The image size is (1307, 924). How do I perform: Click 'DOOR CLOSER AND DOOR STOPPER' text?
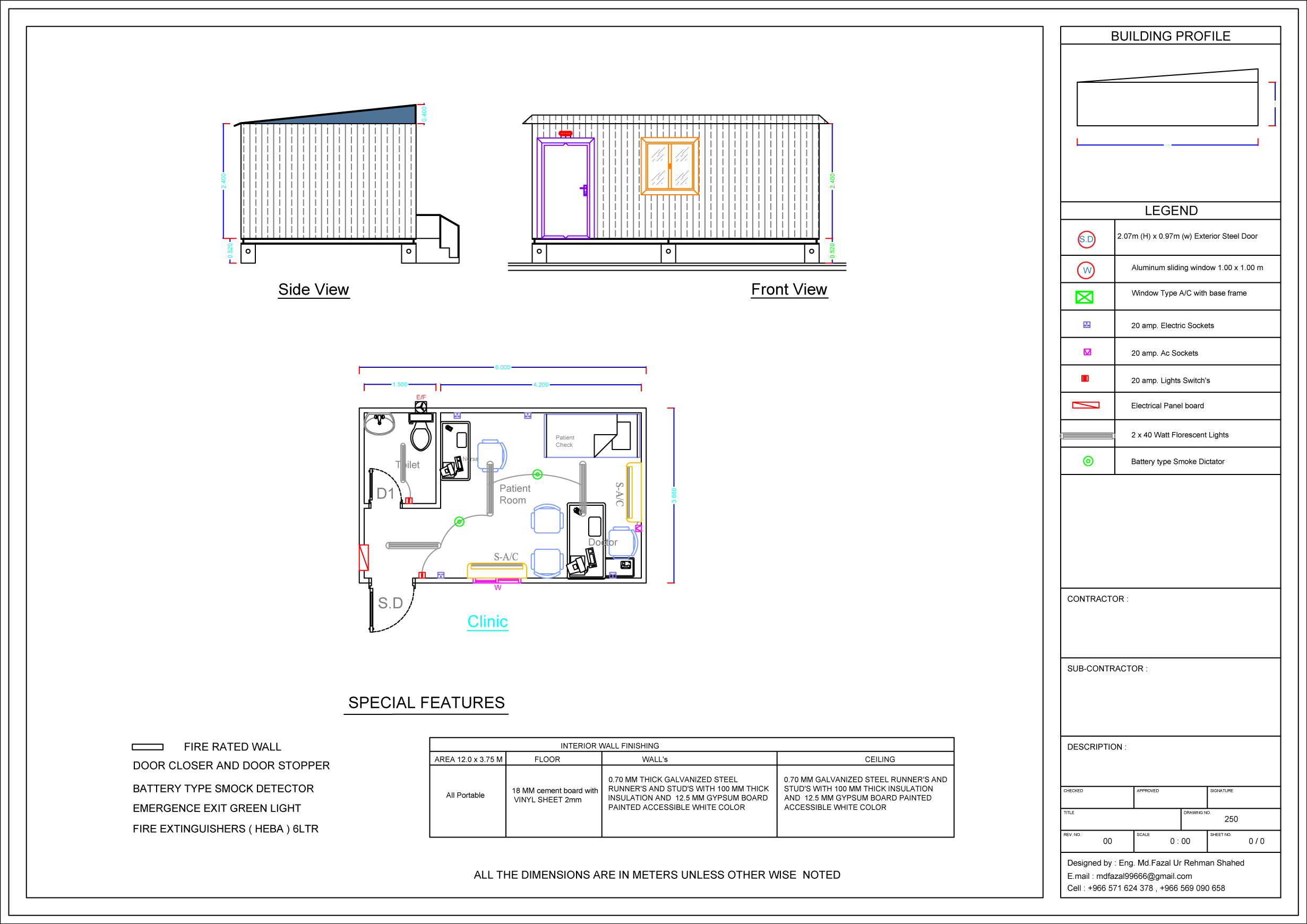pyautogui.click(x=231, y=765)
